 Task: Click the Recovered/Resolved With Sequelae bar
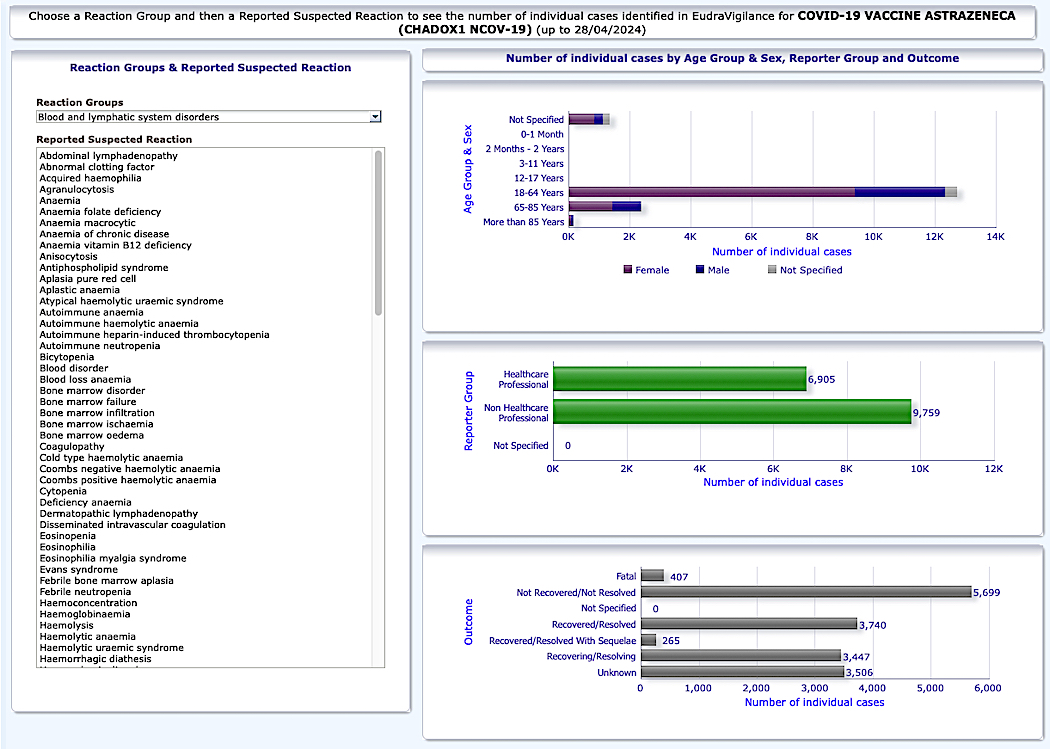pos(648,641)
